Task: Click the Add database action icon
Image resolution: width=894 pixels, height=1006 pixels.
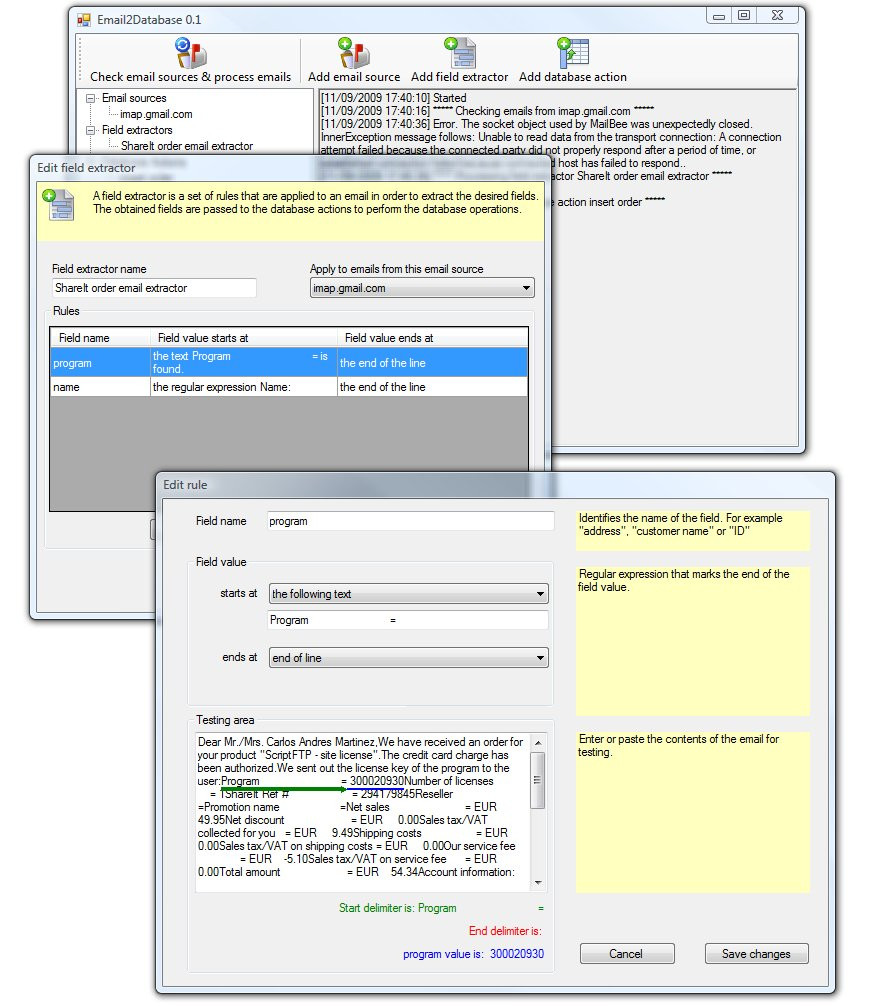Action: click(573, 53)
